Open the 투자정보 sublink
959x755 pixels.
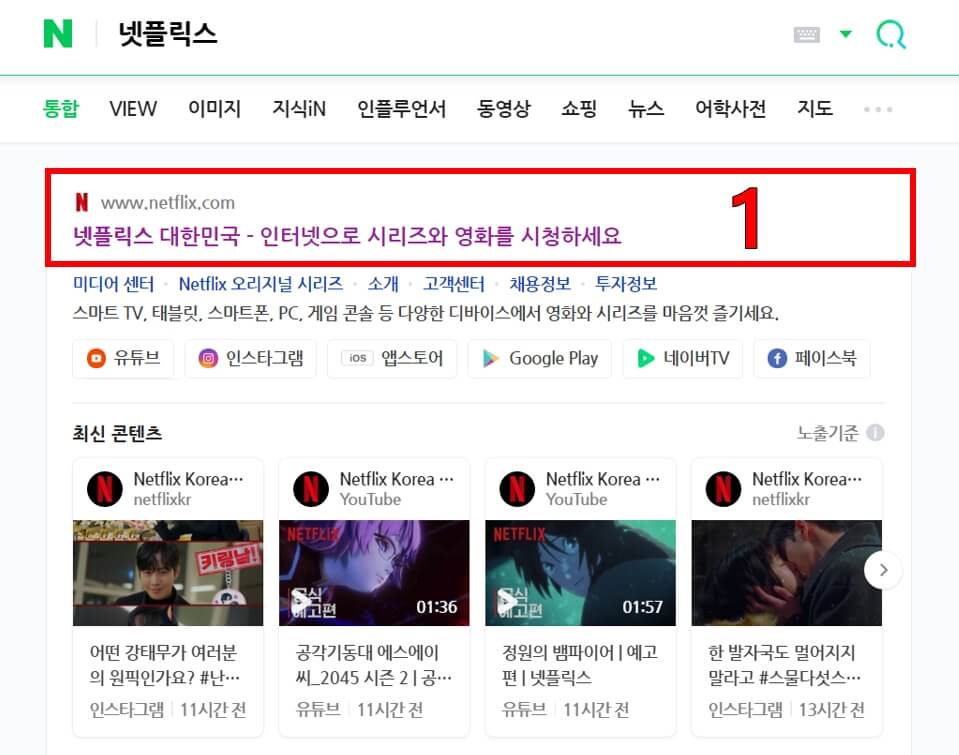626,284
